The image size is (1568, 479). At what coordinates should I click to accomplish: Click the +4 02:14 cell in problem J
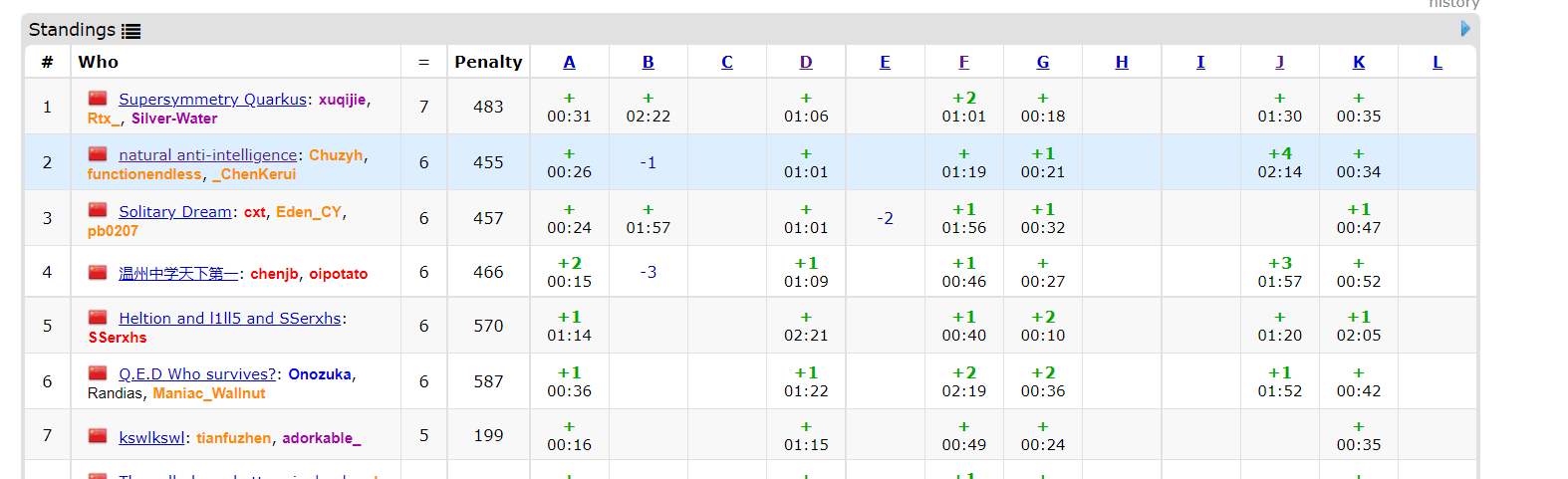point(1279,162)
